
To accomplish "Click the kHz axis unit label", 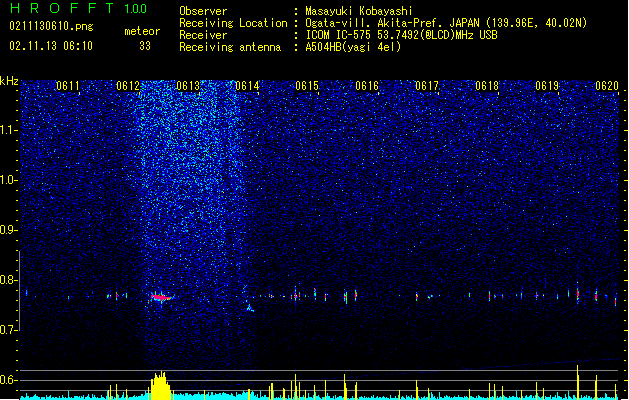I will pyautogui.click(x=9, y=81).
